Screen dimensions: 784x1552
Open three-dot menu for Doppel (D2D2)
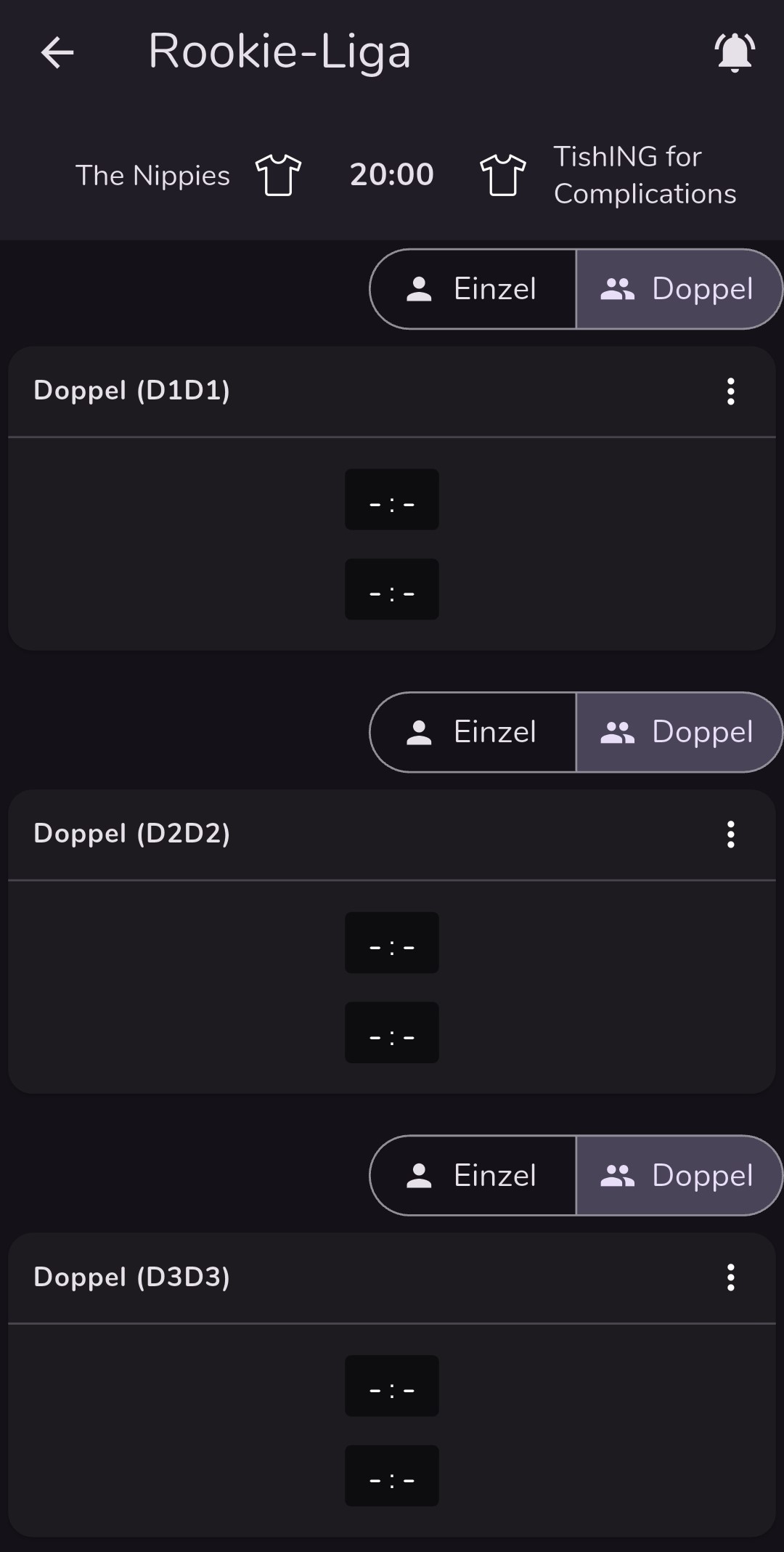pos(731,834)
